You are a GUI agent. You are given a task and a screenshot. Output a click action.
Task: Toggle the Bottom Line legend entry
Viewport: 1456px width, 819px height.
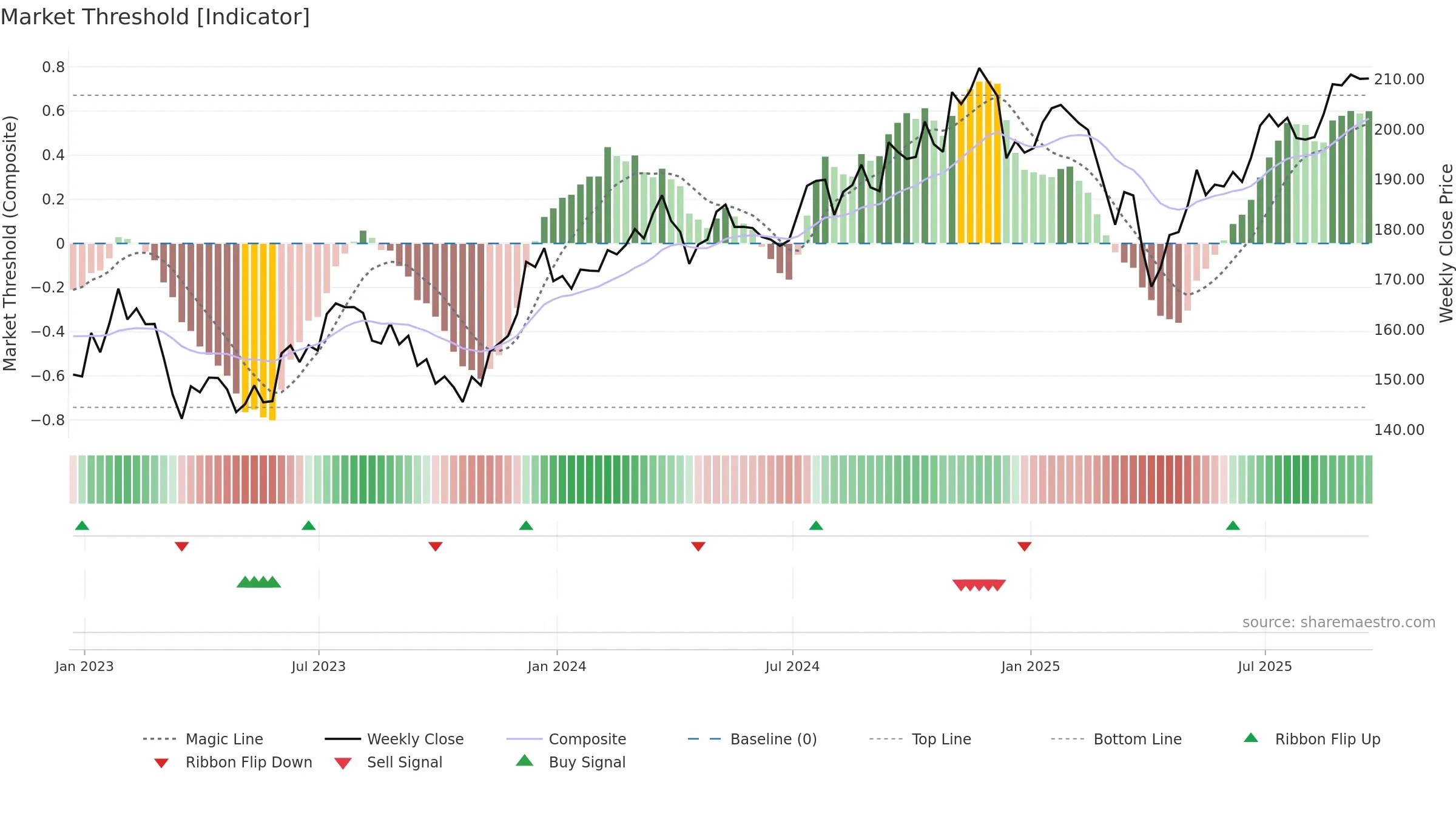pos(1116,739)
